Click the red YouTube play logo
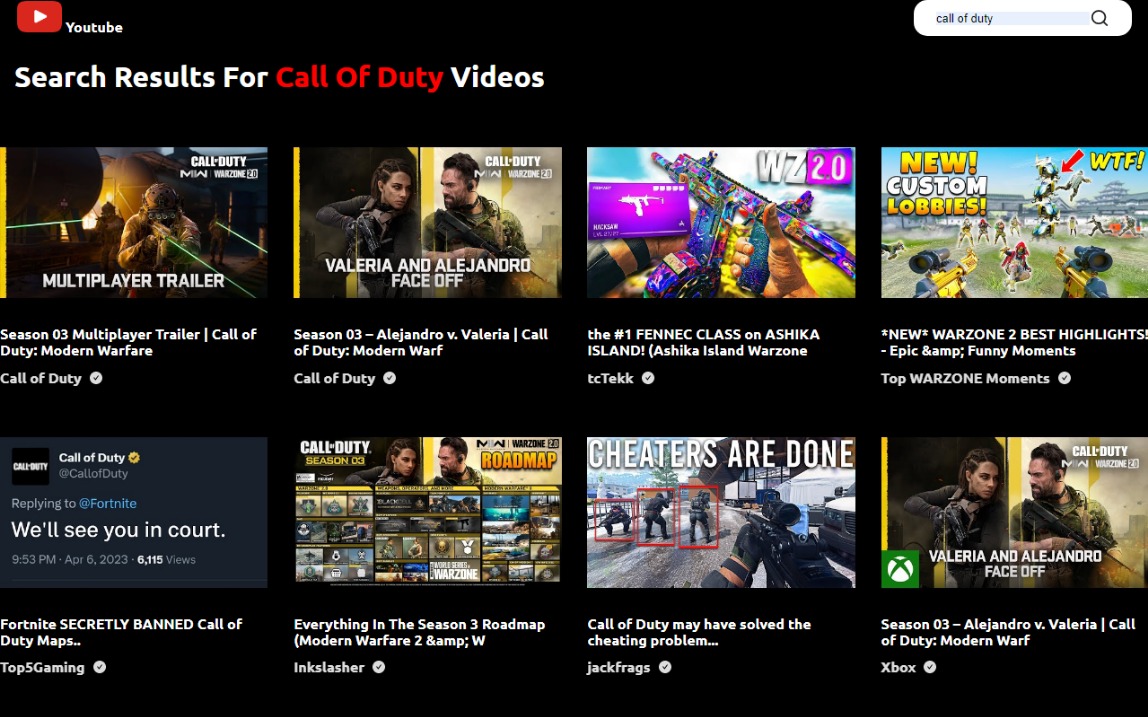Image resolution: width=1148 pixels, height=717 pixels. coord(39,16)
